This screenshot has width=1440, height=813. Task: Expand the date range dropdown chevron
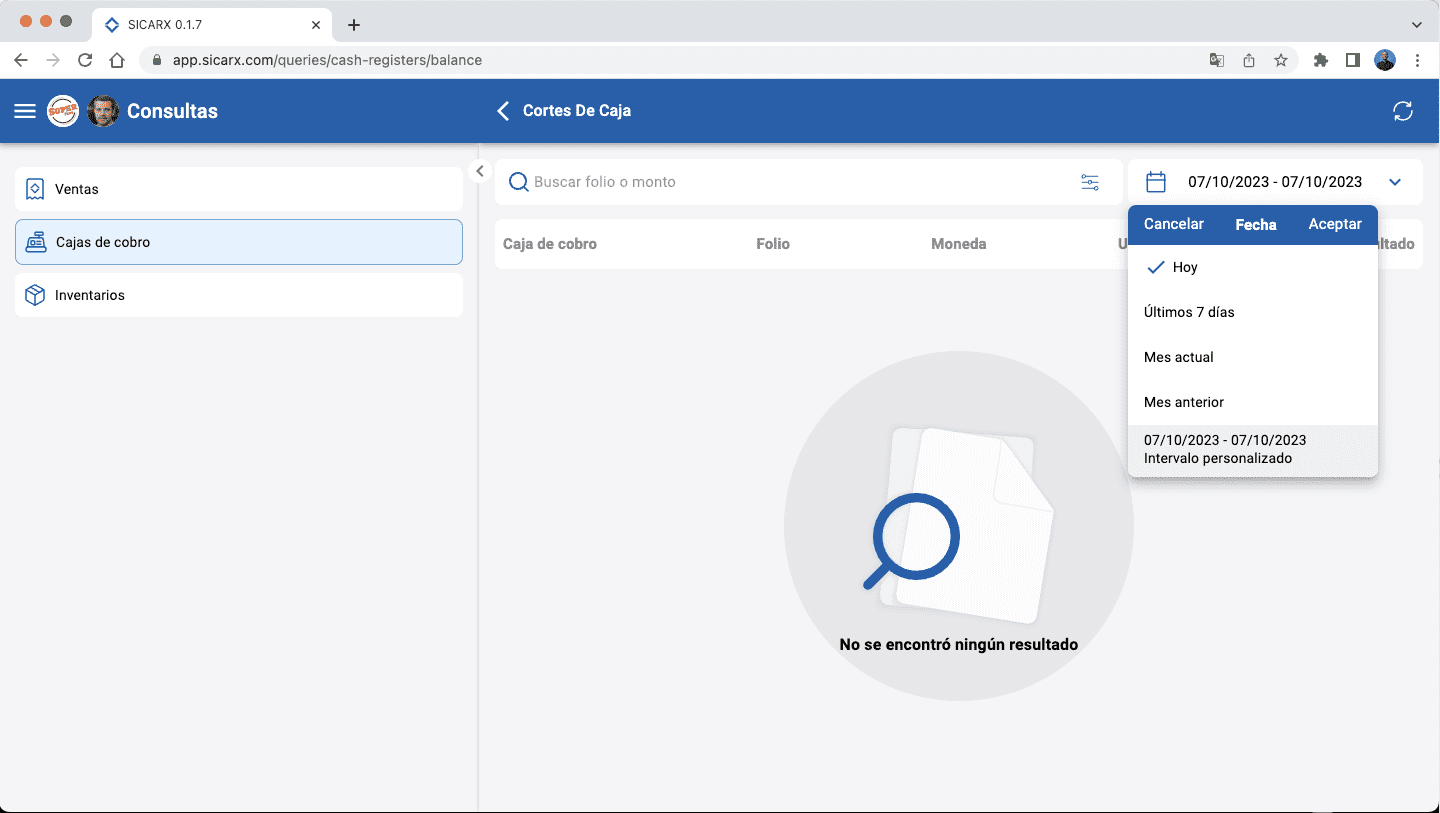tap(1395, 182)
